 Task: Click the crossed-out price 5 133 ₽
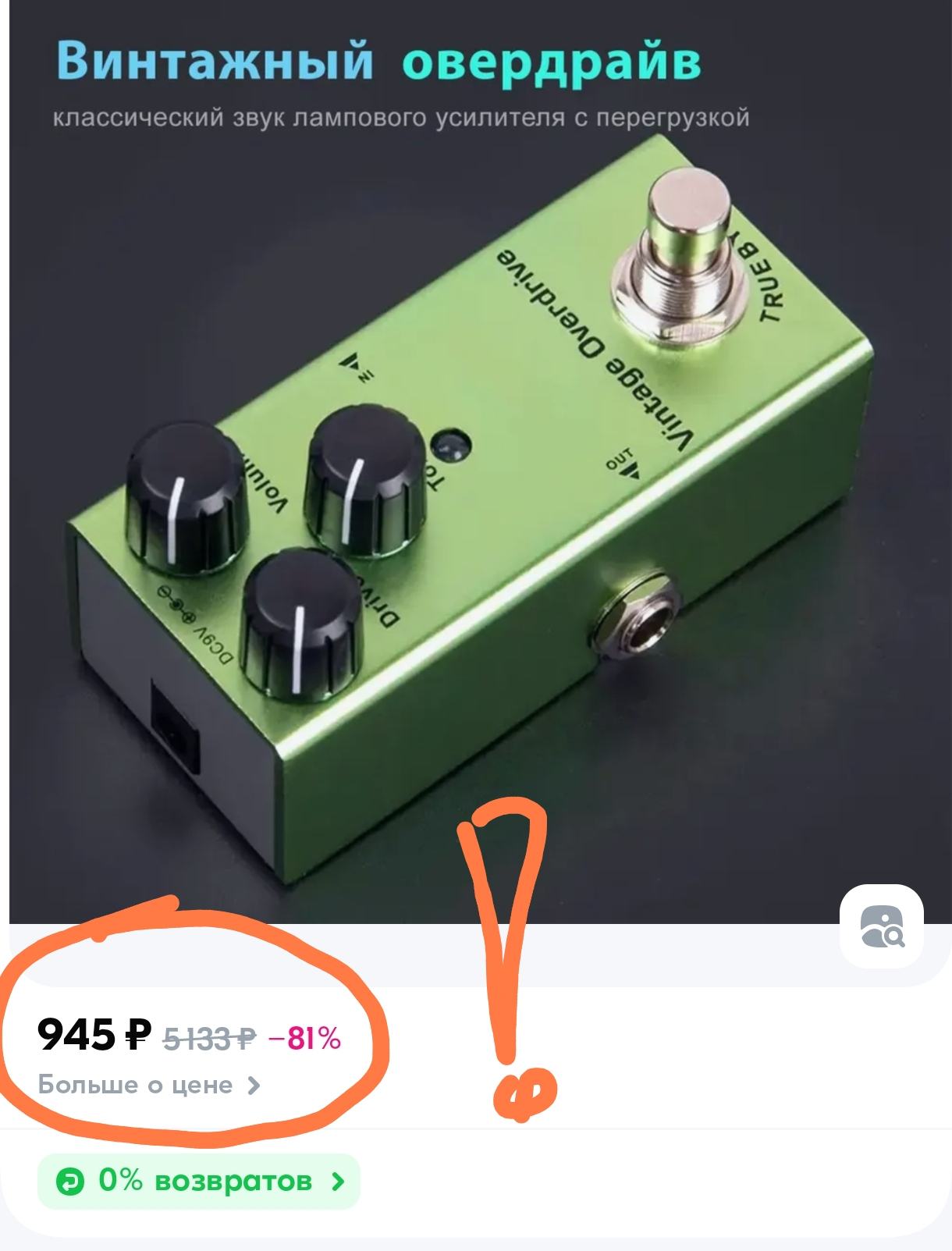click(209, 1039)
